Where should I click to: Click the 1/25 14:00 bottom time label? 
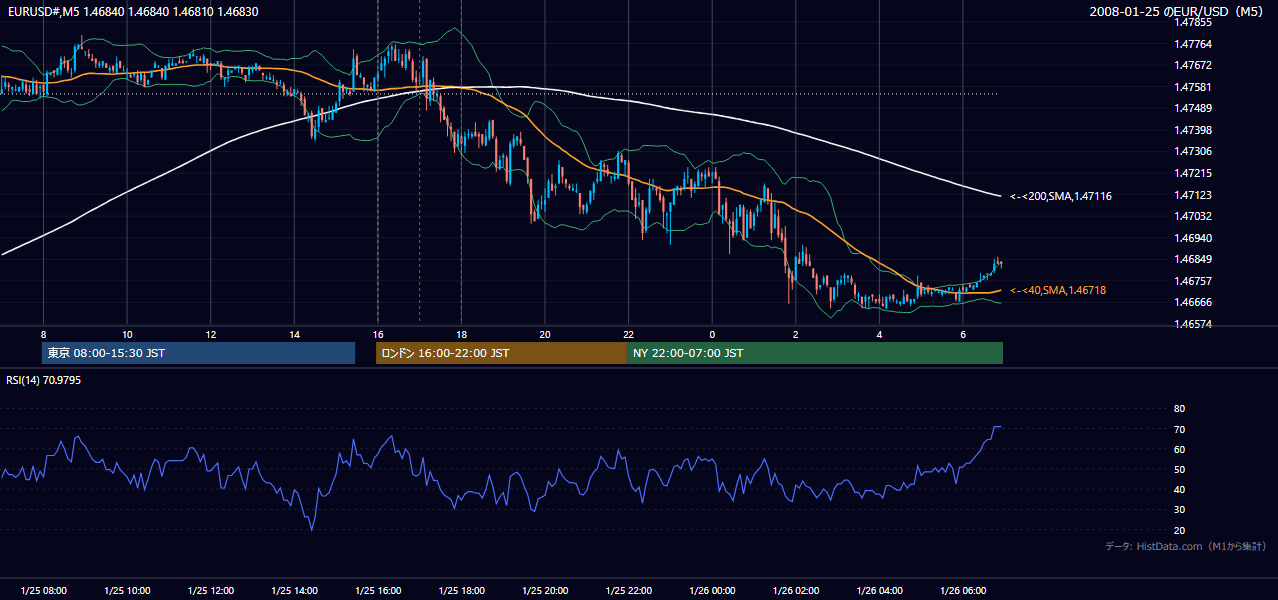tap(294, 591)
